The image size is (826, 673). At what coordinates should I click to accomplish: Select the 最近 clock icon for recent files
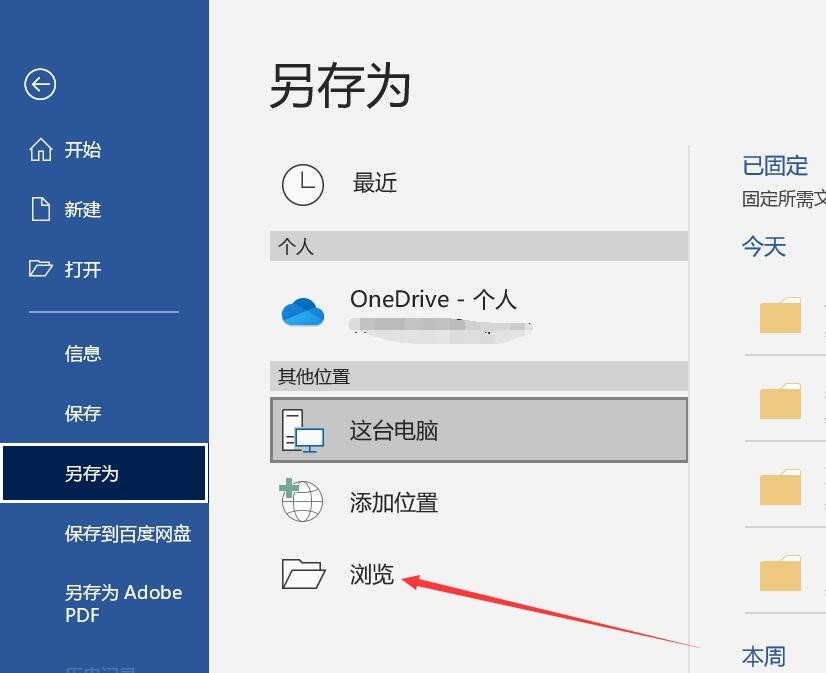pyautogui.click(x=303, y=185)
